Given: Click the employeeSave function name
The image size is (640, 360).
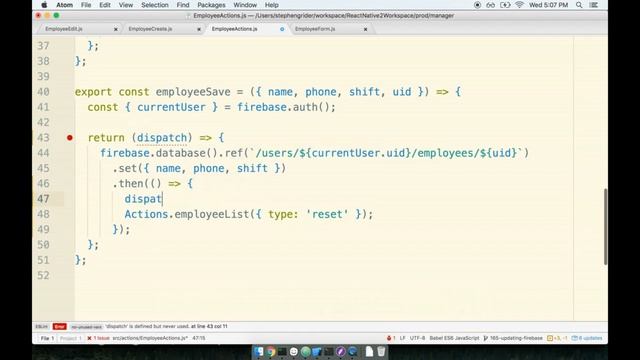Looking at the screenshot, I should 193,92.
